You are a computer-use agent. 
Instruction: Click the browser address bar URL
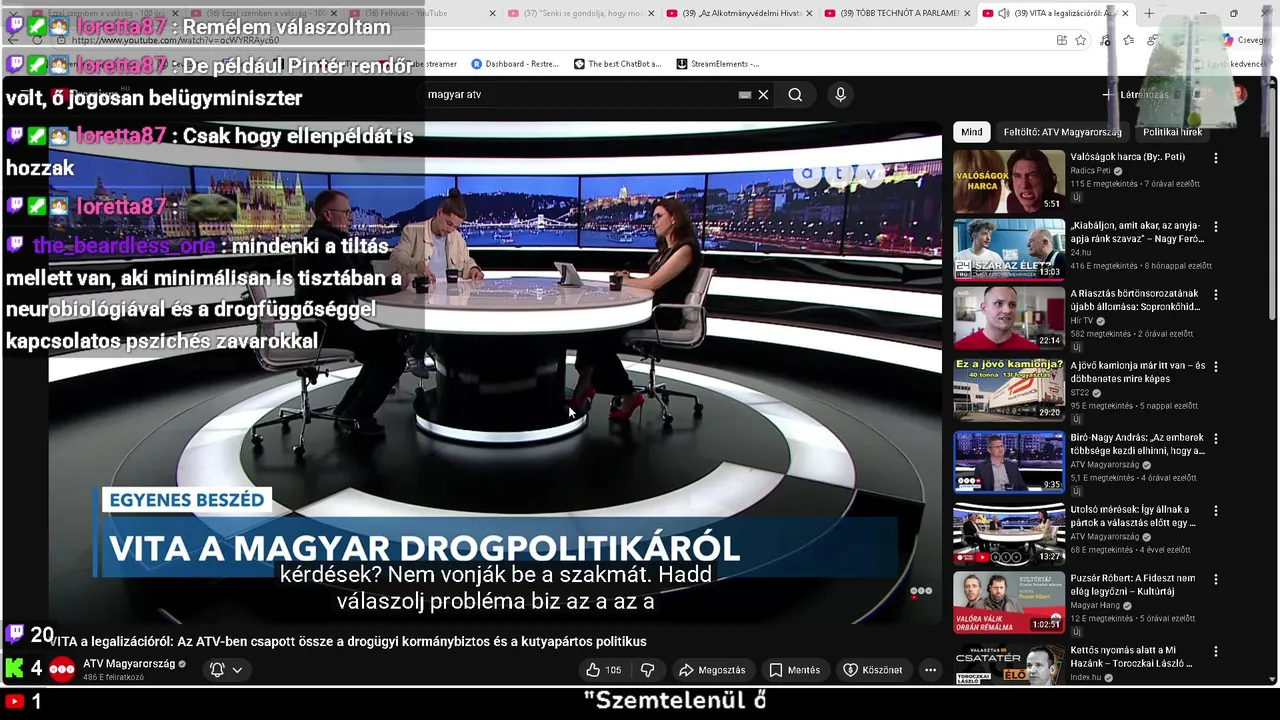[x=176, y=41]
